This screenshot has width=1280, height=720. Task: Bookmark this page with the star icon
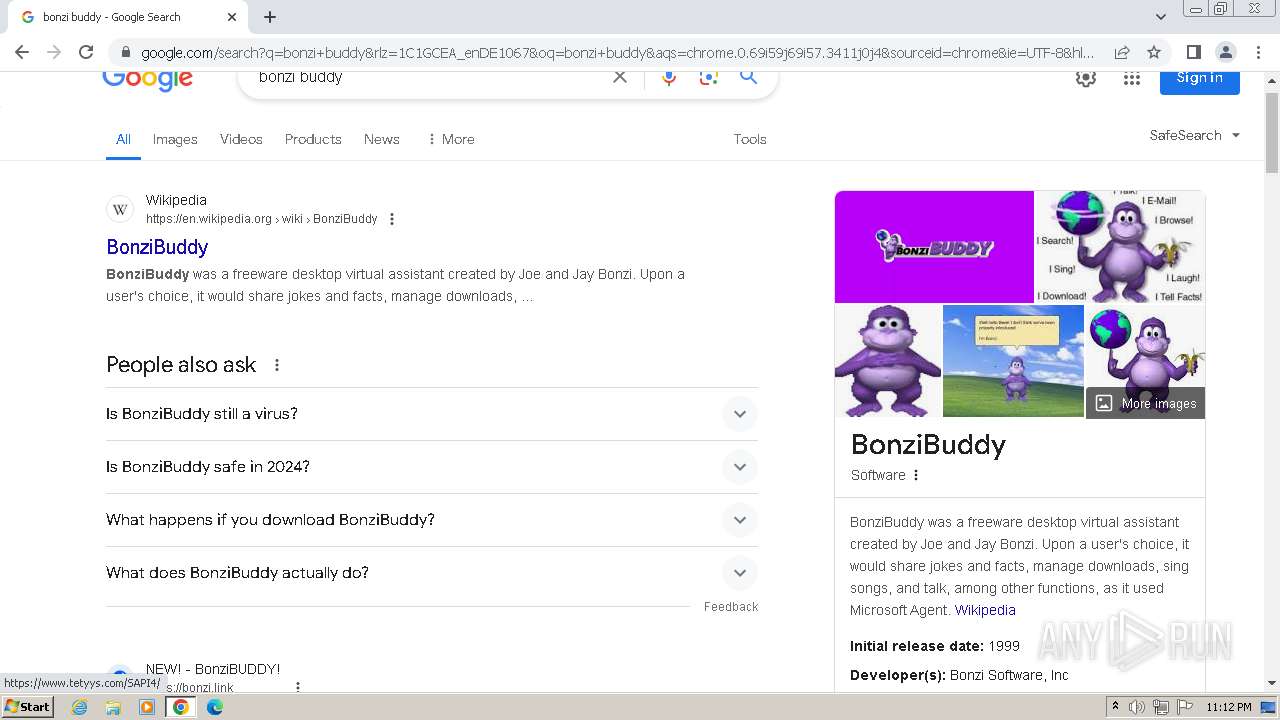tap(1154, 52)
